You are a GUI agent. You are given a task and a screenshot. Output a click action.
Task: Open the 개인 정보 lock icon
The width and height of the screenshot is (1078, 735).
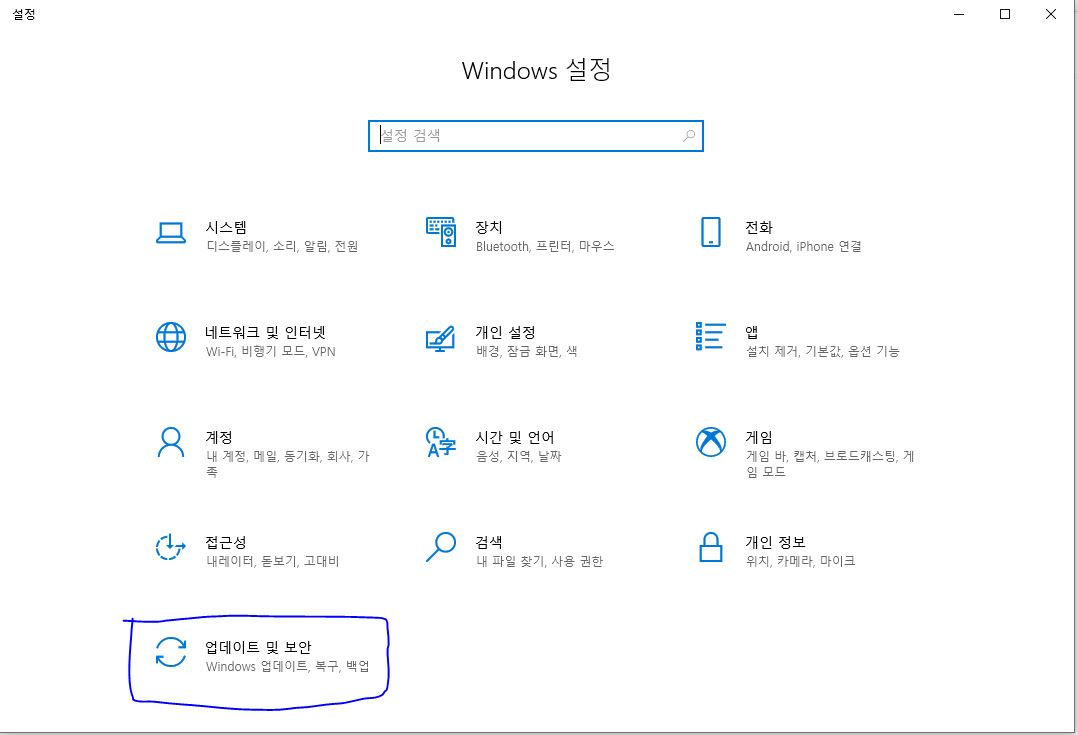point(711,547)
